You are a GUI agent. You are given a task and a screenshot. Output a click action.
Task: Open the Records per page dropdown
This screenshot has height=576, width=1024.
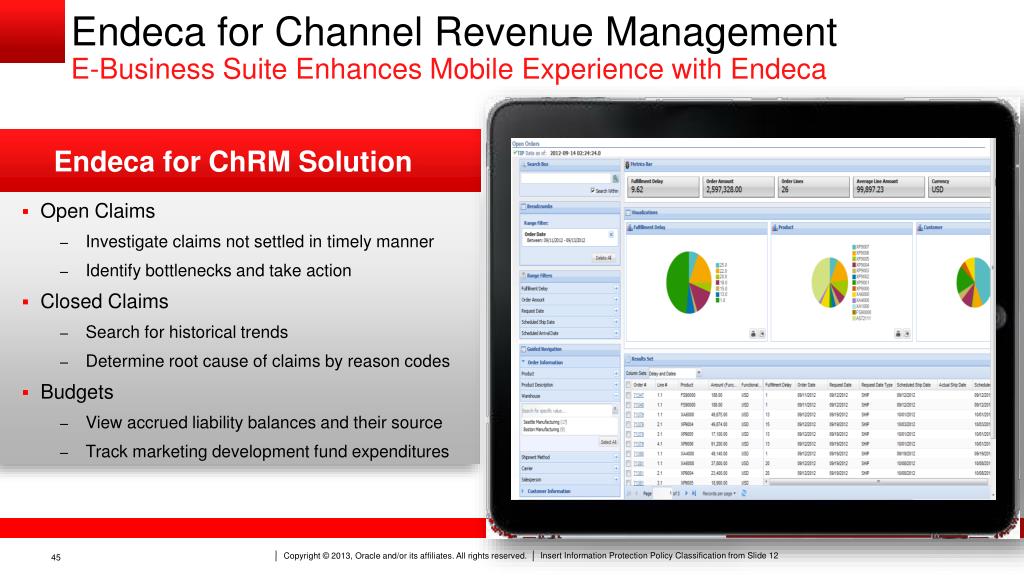tap(719, 493)
